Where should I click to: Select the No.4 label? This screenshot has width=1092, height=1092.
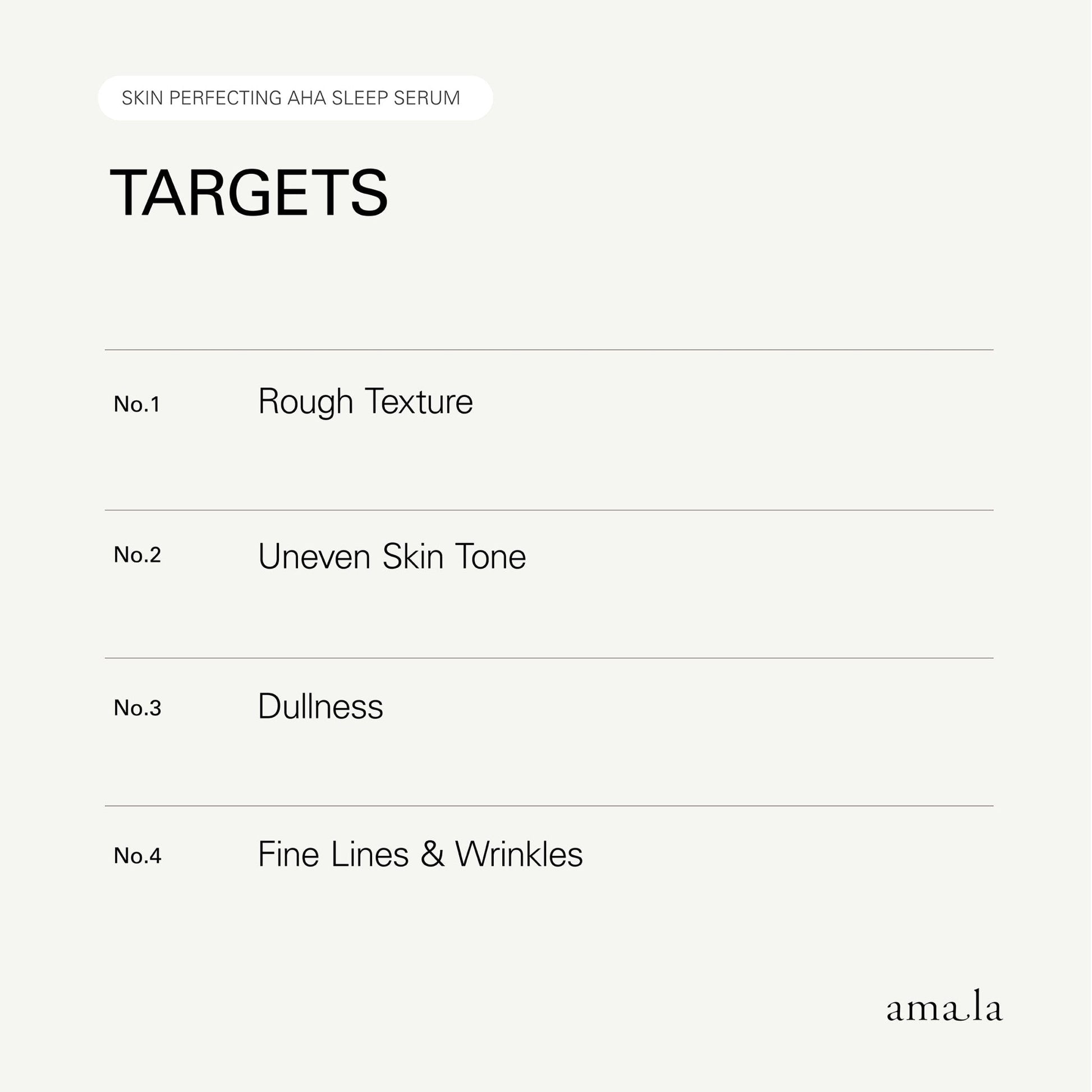(137, 856)
